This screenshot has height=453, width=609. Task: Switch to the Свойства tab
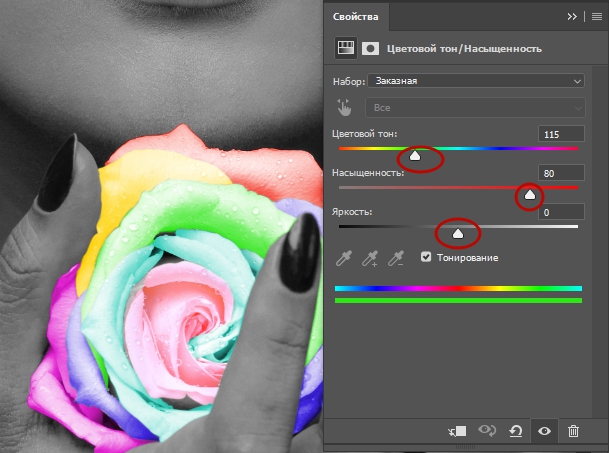coord(355,17)
